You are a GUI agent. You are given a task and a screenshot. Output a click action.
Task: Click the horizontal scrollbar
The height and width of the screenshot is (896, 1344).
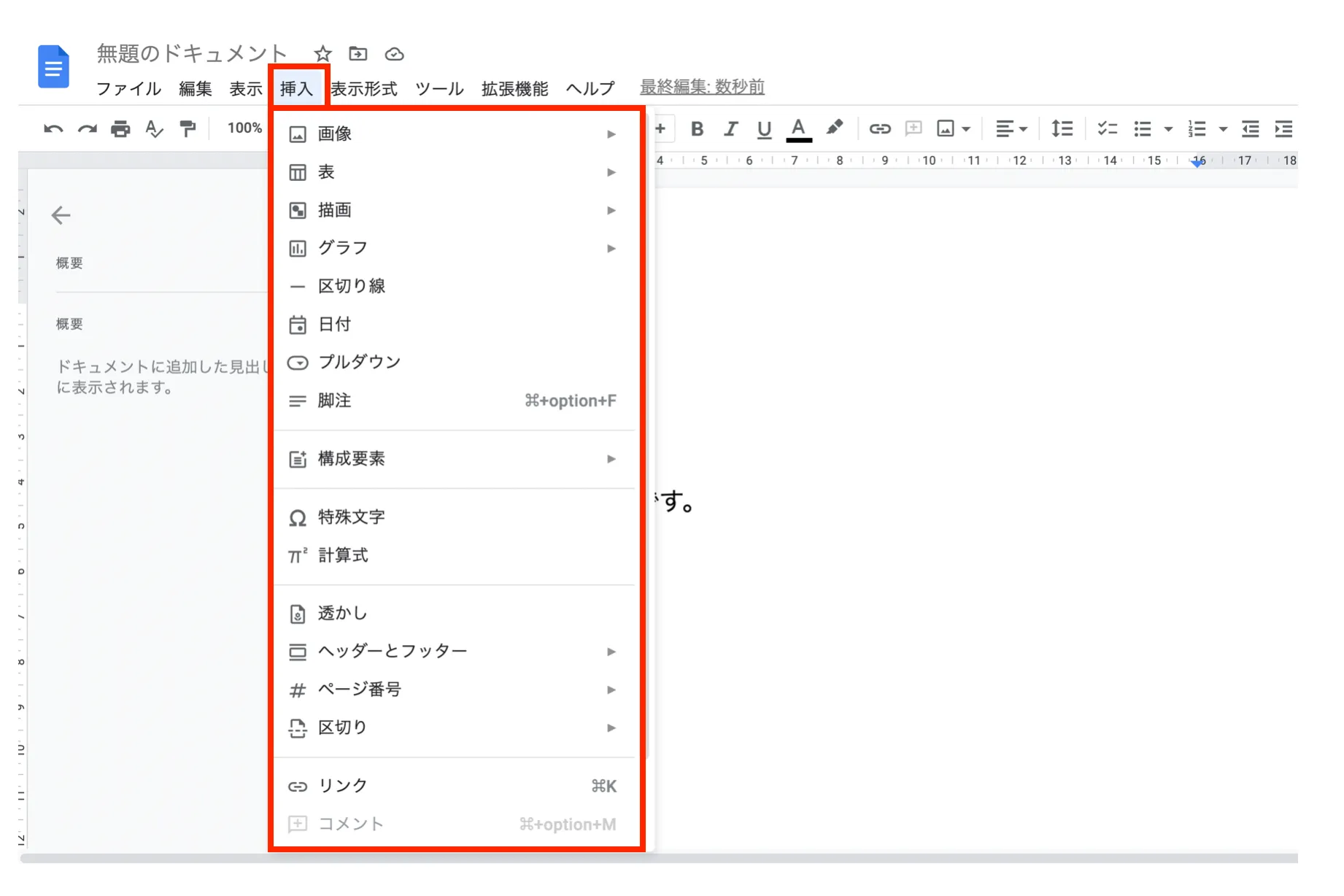click(x=659, y=858)
